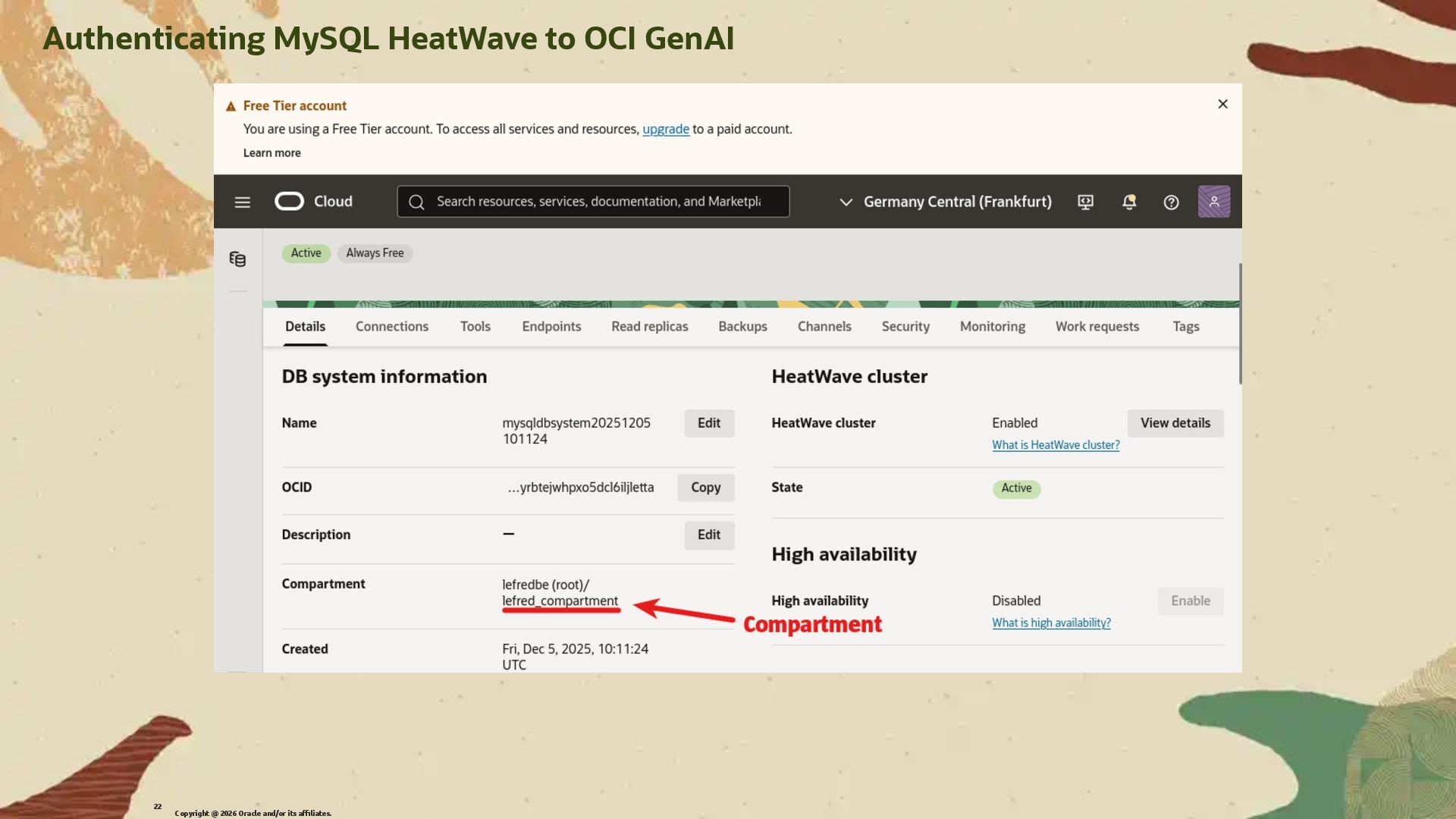1456x819 pixels.
Task: Open the help question mark icon
Action: coord(1171,202)
